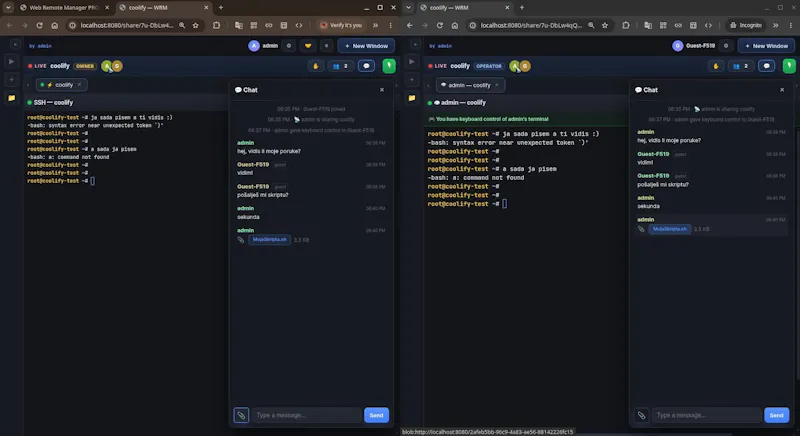The width and height of the screenshot is (800, 436).
Task: Open new browser tab in left browser
Action: (x=220, y=8)
